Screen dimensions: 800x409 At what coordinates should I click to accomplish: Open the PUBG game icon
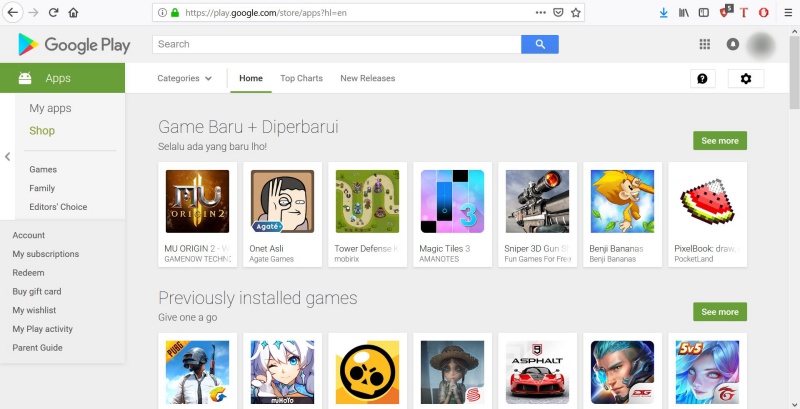point(197,372)
